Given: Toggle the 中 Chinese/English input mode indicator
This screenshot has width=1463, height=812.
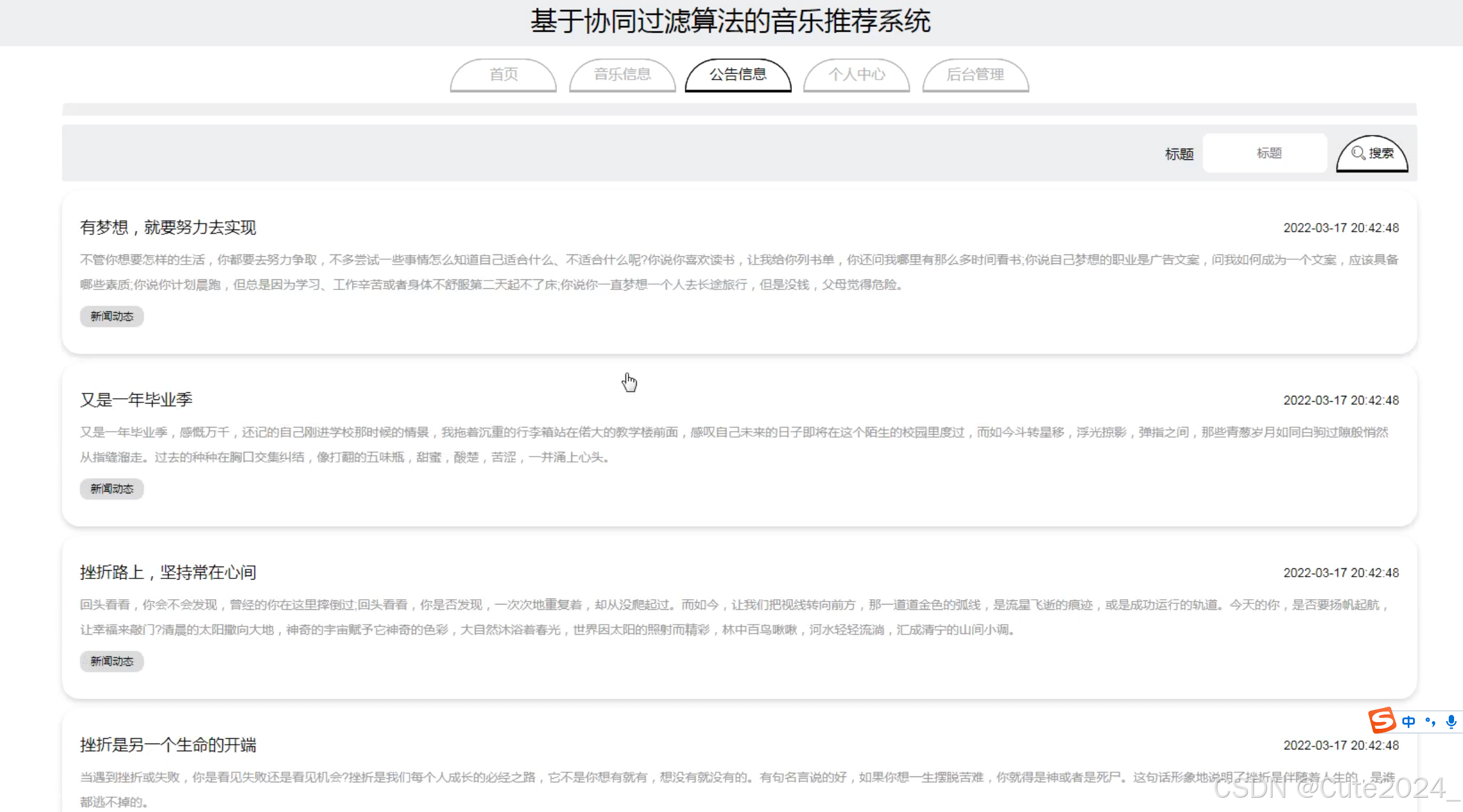Looking at the screenshot, I should point(1408,721).
